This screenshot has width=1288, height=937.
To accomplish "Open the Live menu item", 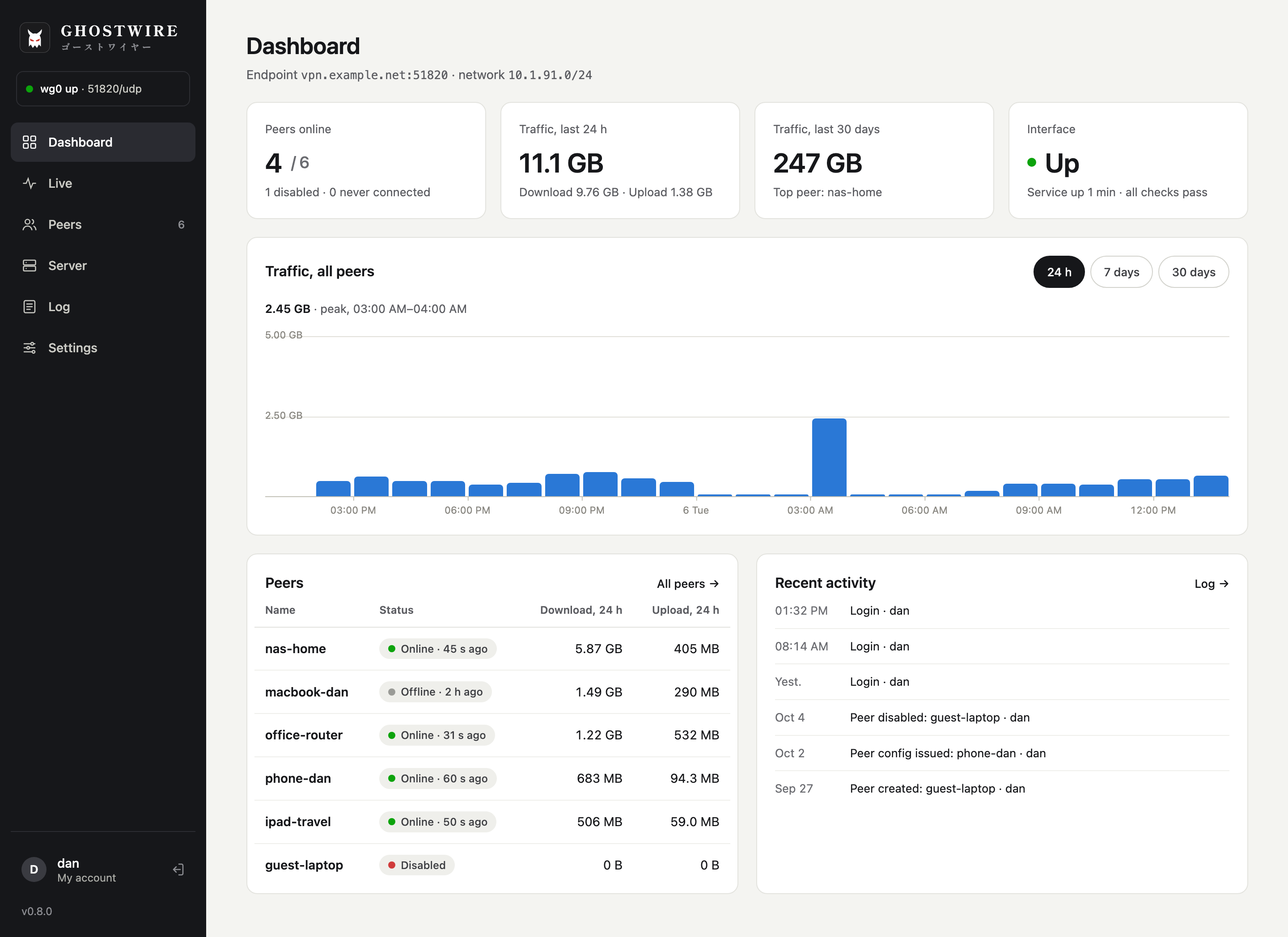I will 103,183.
